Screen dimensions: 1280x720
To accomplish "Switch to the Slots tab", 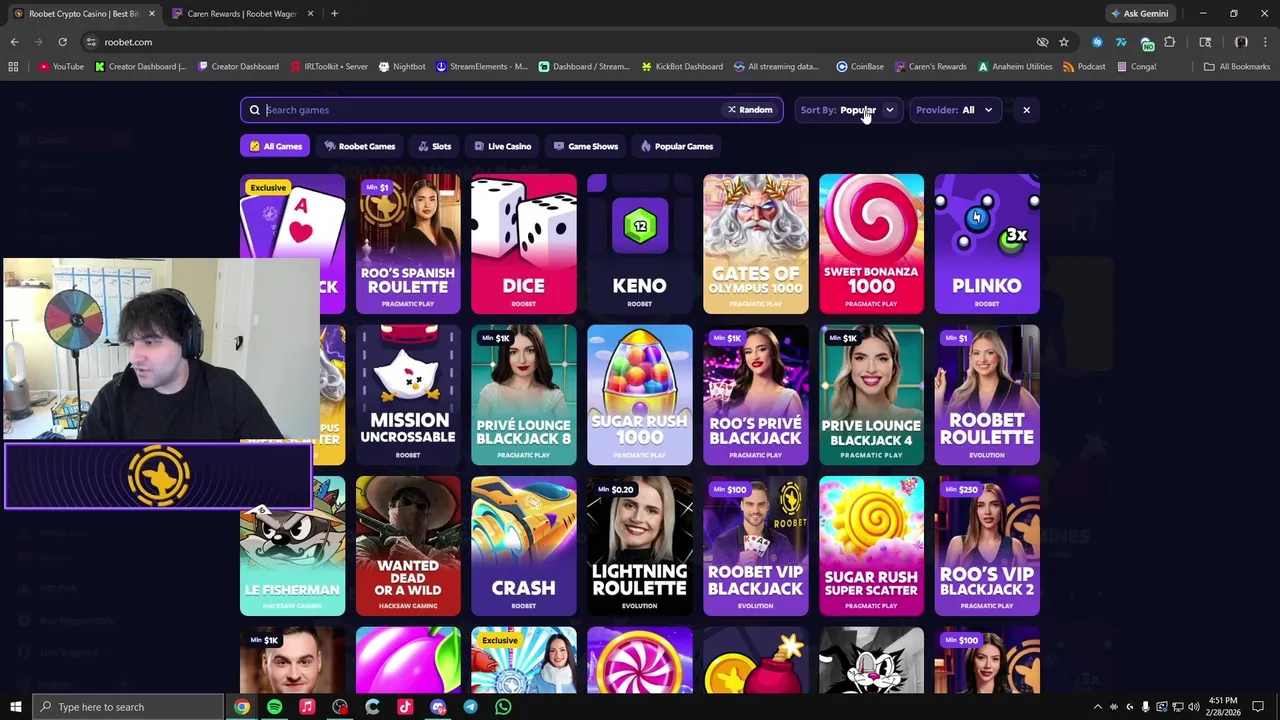I will (435, 146).
